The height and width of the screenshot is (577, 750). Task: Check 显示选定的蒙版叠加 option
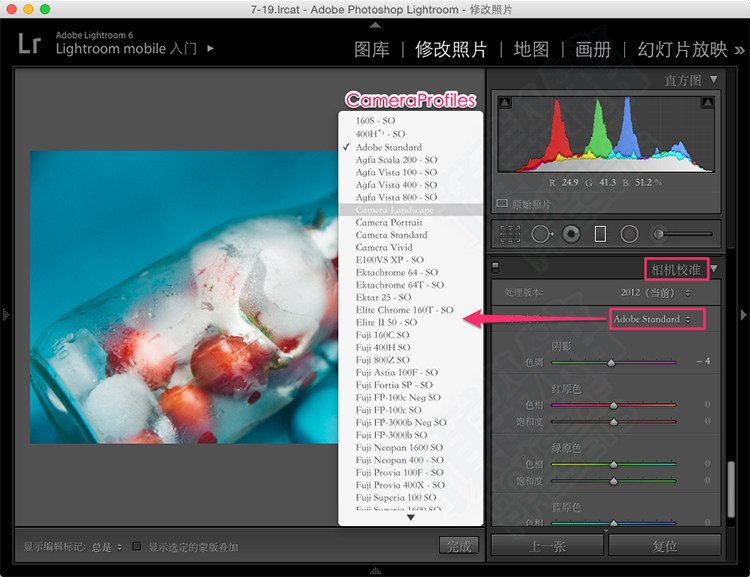[x=137, y=546]
